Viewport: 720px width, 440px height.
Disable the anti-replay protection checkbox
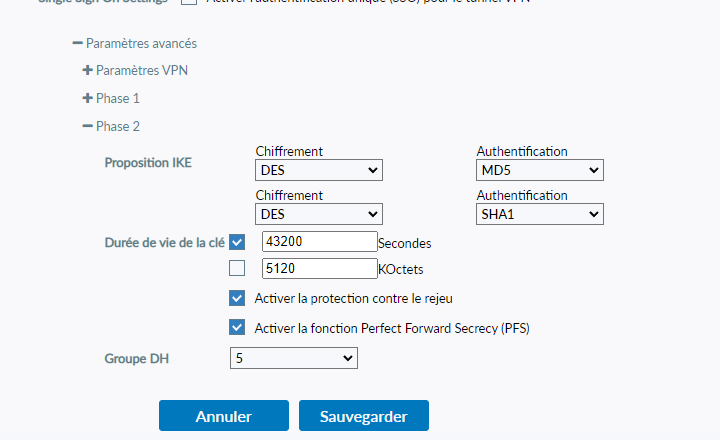point(237,297)
